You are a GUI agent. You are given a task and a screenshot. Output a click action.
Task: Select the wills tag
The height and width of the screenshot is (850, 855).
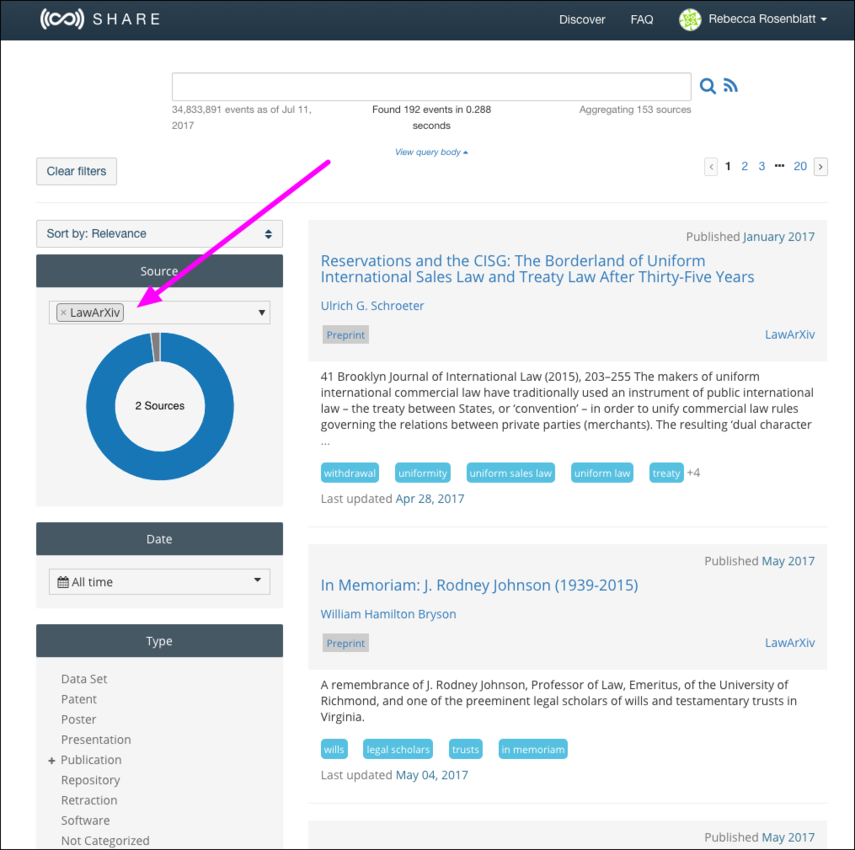pyautogui.click(x=334, y=749)
